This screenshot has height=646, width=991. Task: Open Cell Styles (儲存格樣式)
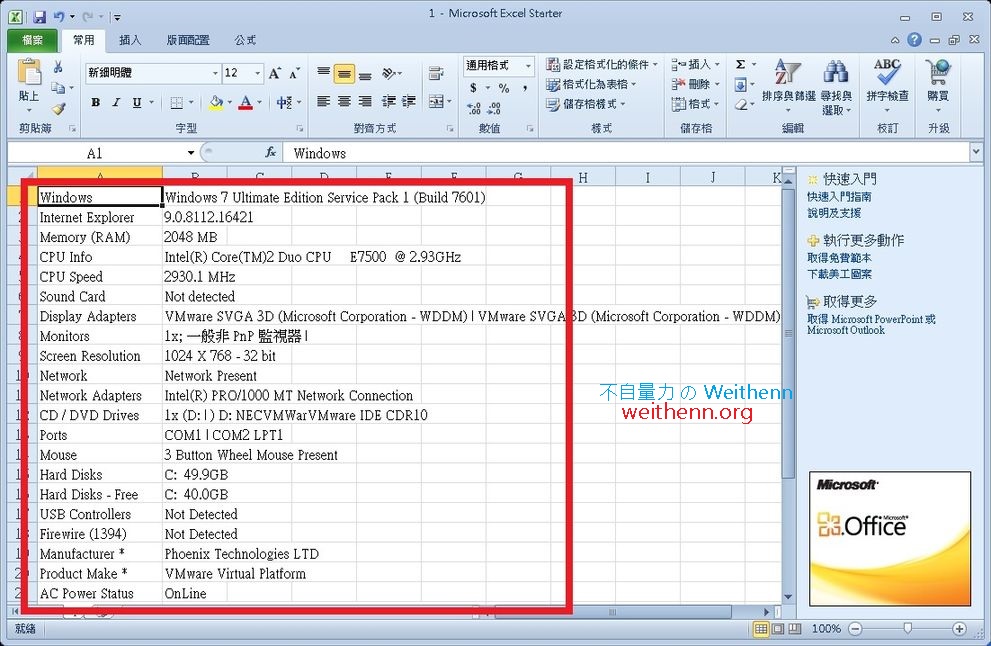tap(586, 104)
